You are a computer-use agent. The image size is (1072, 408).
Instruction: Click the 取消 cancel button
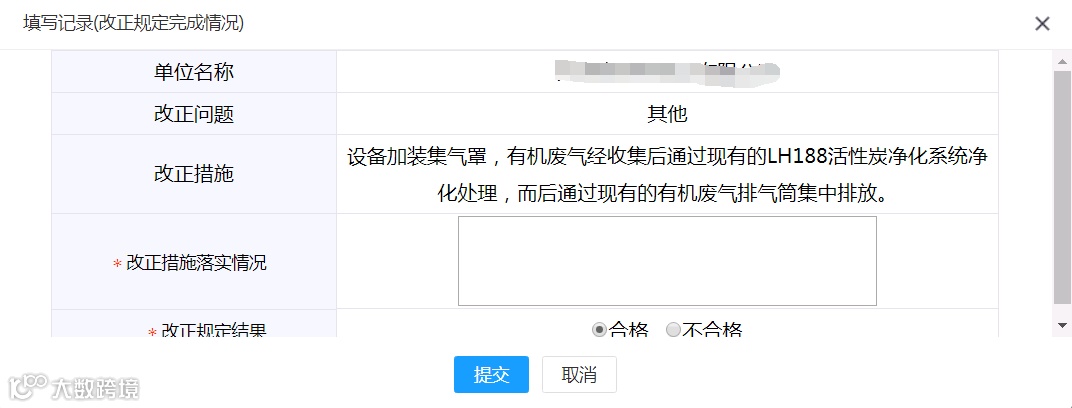579,375
